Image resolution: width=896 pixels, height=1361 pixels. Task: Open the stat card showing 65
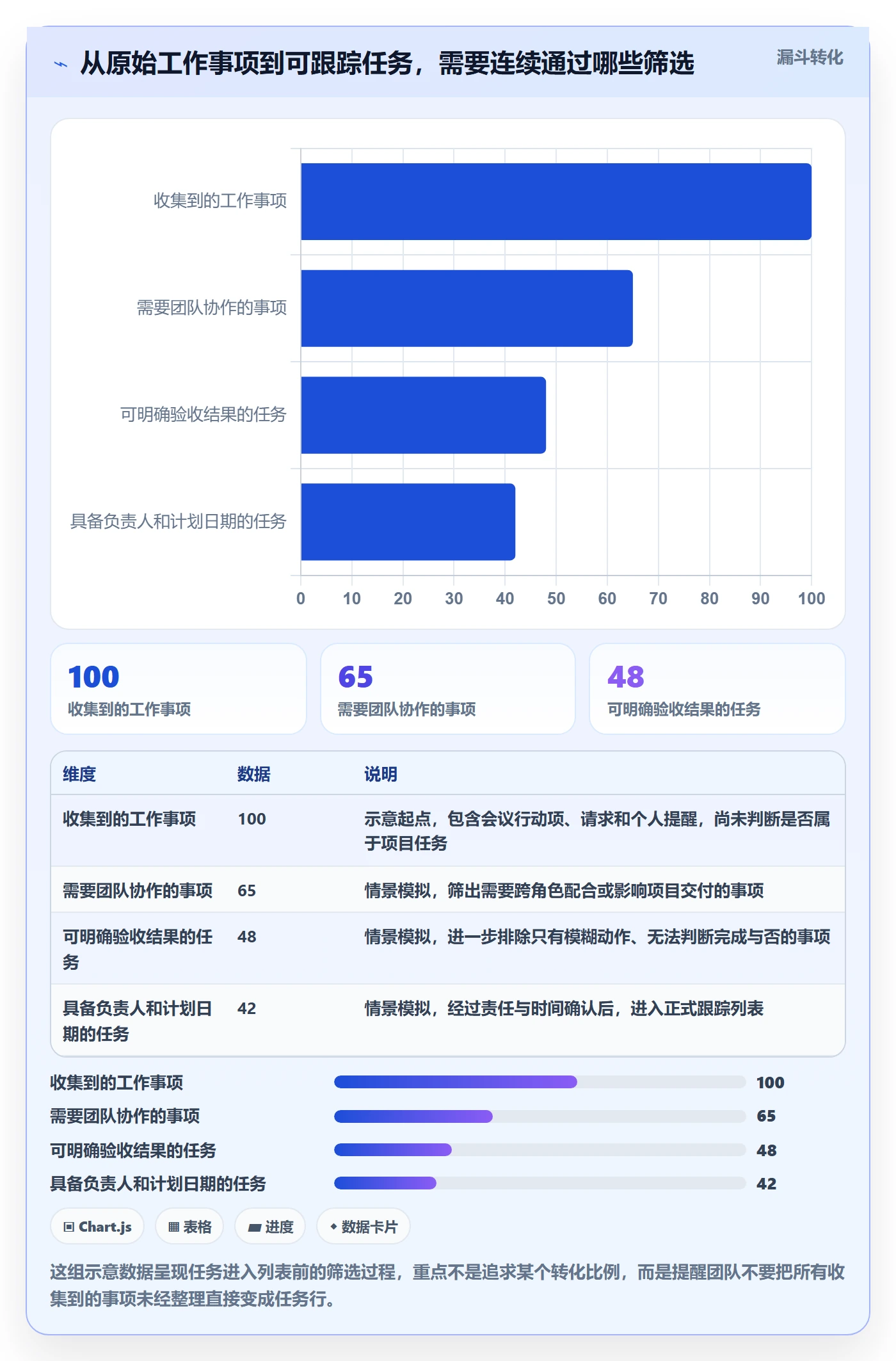[448, 689]
